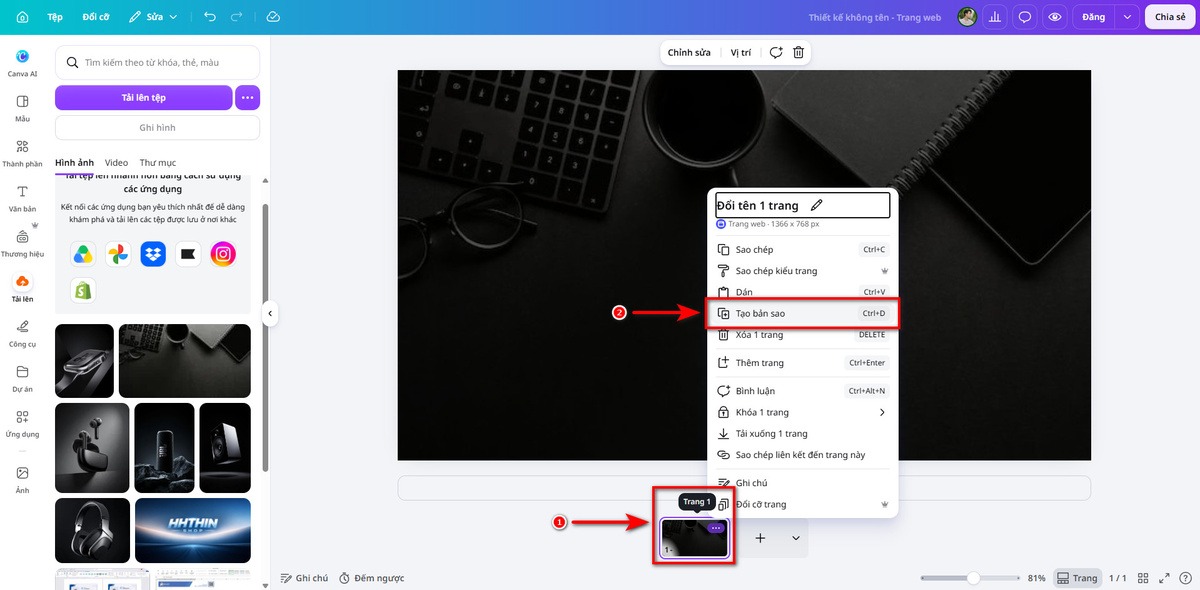
Task: Open the Ảnh photos panel
Action: (x=22, y=478)
